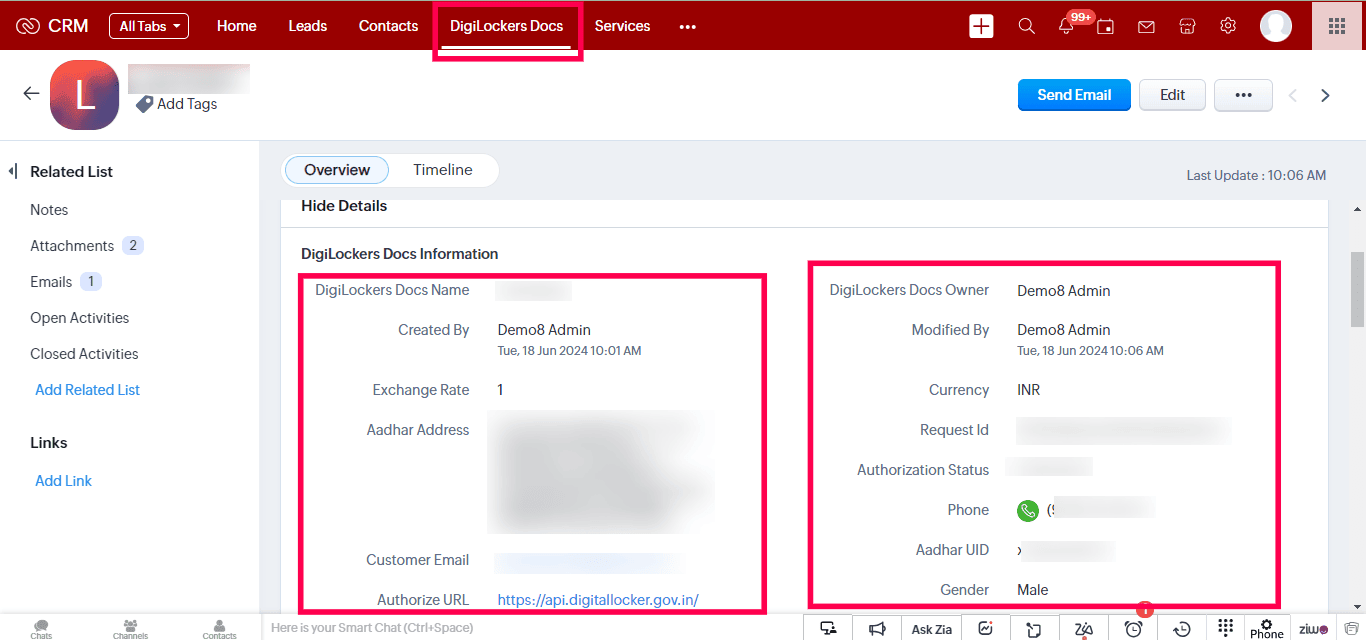This screenshot has width=1366, height=640.
Task: Open Open Activities in related list
Action: [x=80, y=318]
